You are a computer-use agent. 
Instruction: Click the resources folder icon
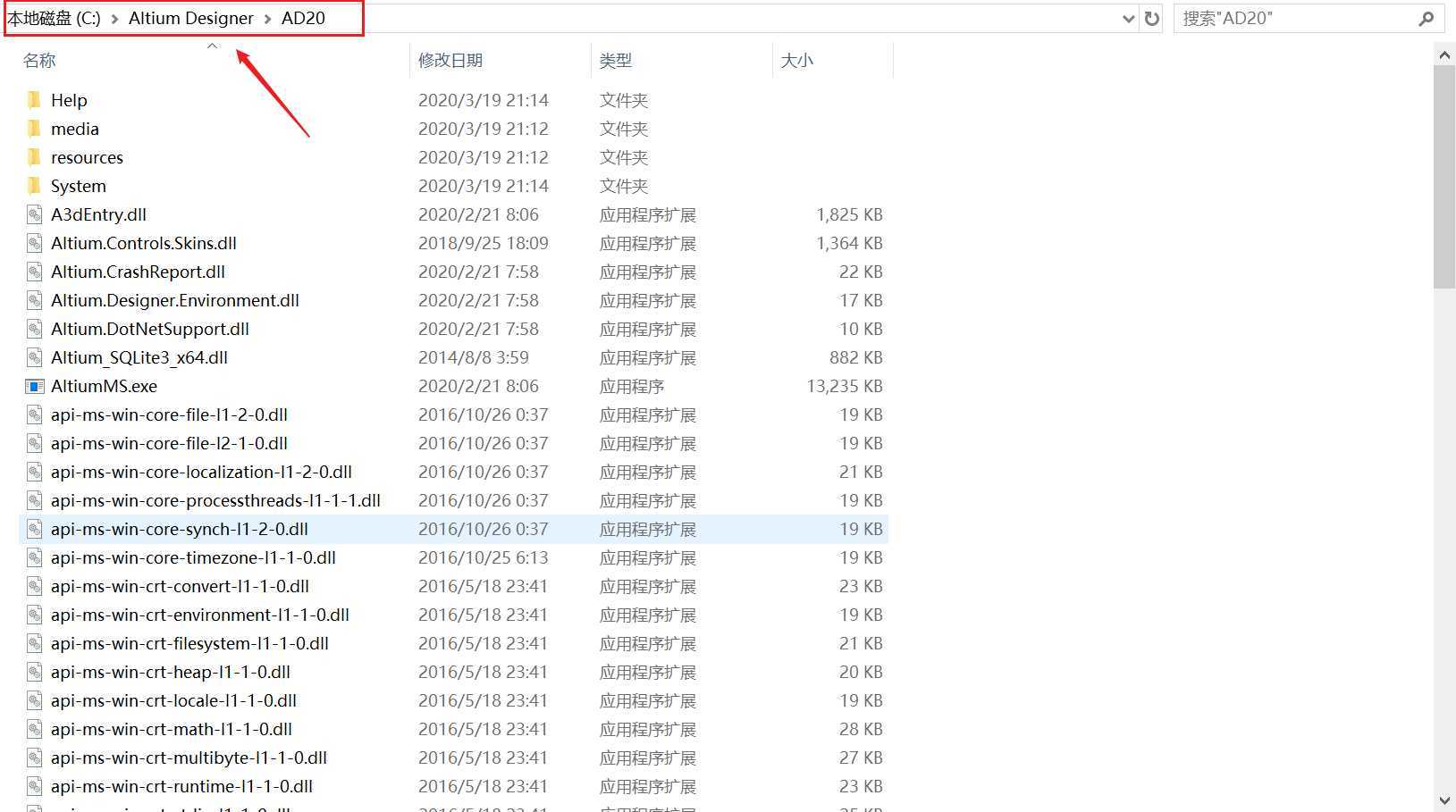(x=34, y=157)
